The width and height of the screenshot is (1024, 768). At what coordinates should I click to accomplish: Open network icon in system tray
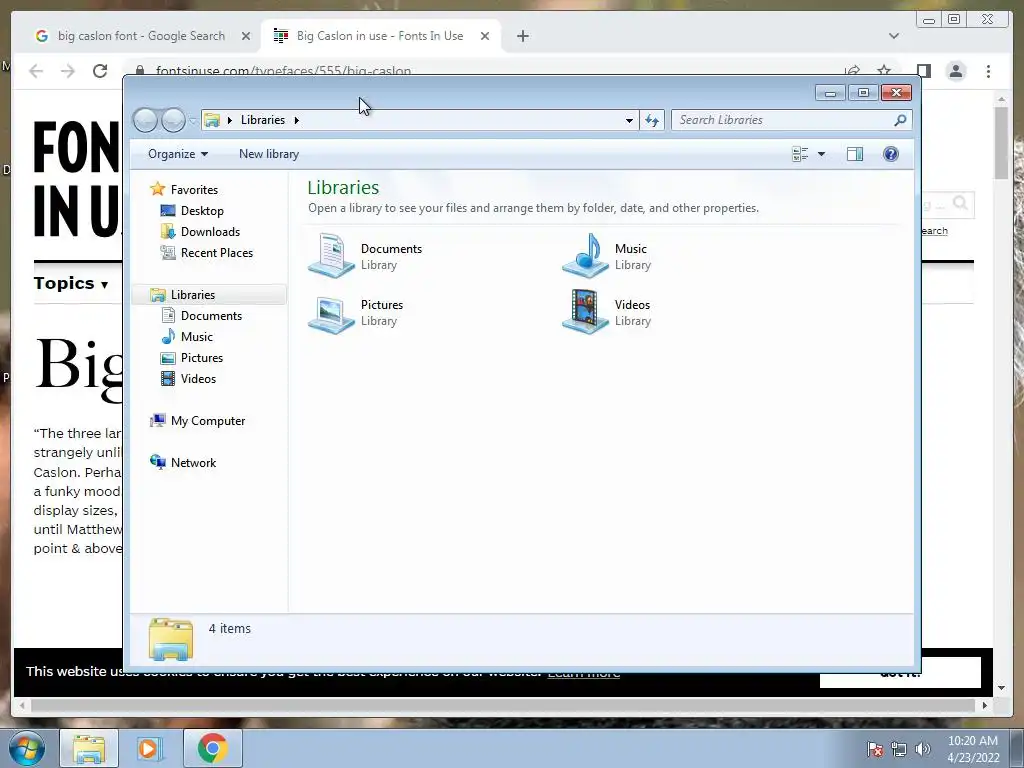899,749
